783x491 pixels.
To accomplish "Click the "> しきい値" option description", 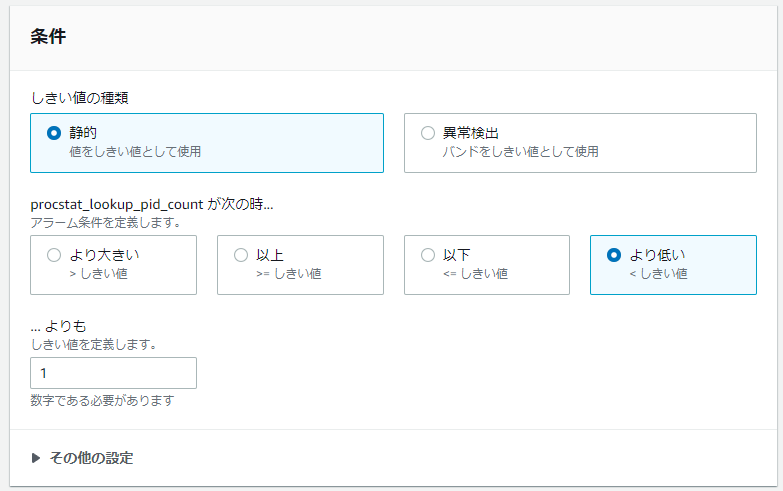I will pyautogui.click(x=98, y=274).
